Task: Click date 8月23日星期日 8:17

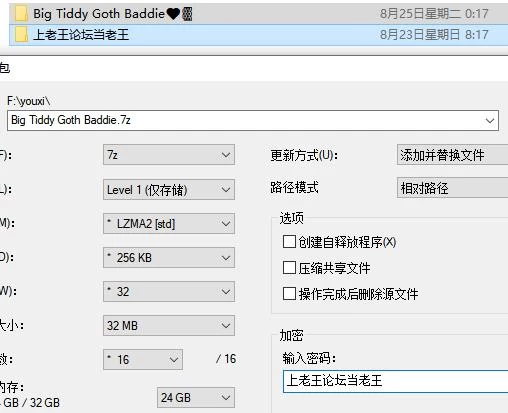Action: (x=434, y=35)
